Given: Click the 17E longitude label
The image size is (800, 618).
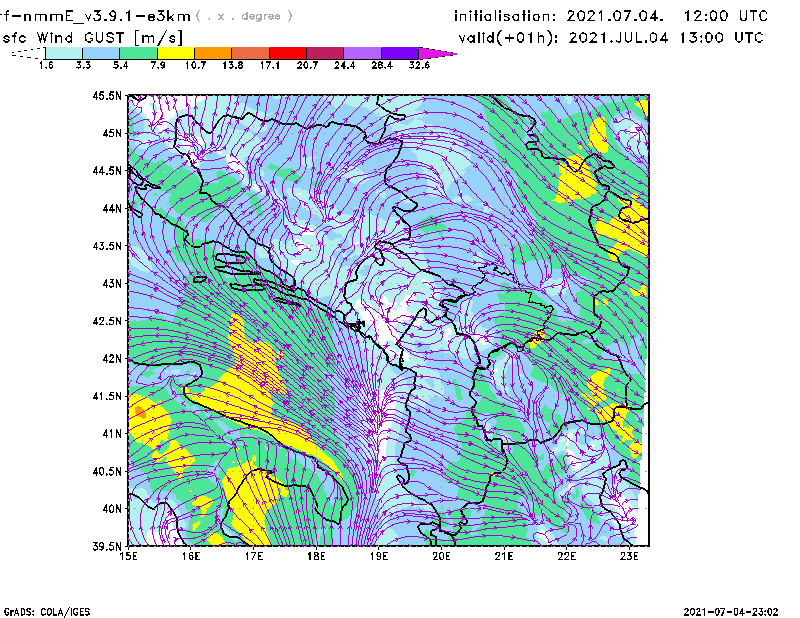Looking at the screenshot, I should 254,556.
